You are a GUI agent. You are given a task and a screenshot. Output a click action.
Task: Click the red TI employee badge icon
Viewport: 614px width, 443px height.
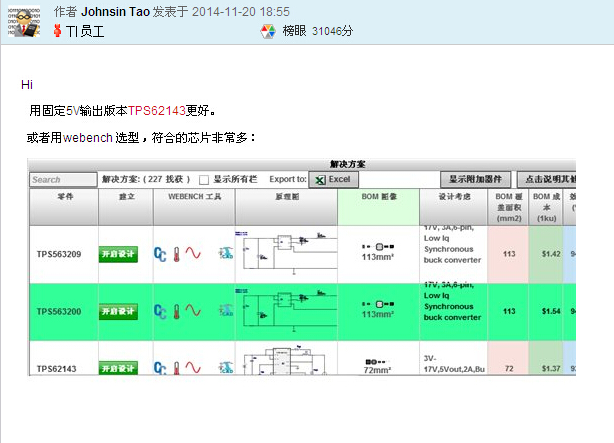(58, 31)
